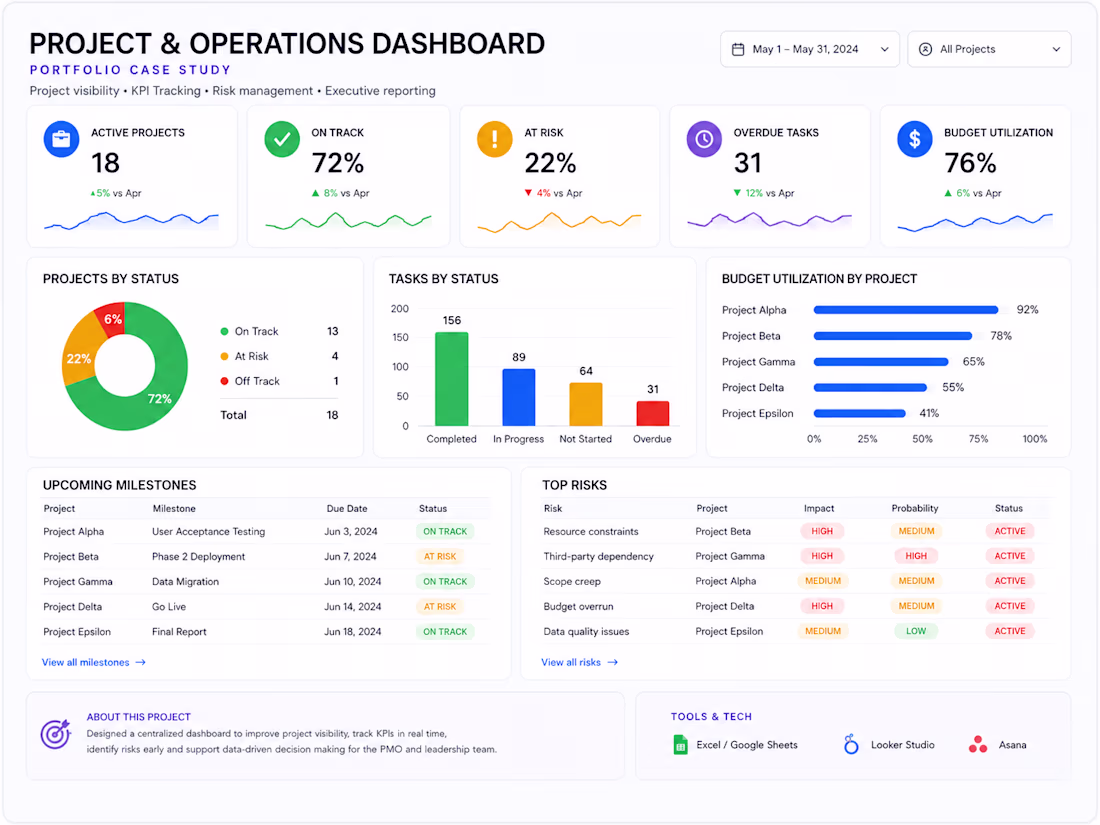1100x825 pixels.
Task: Click the orange At Risk legend dot
Action: pos(224,356)
